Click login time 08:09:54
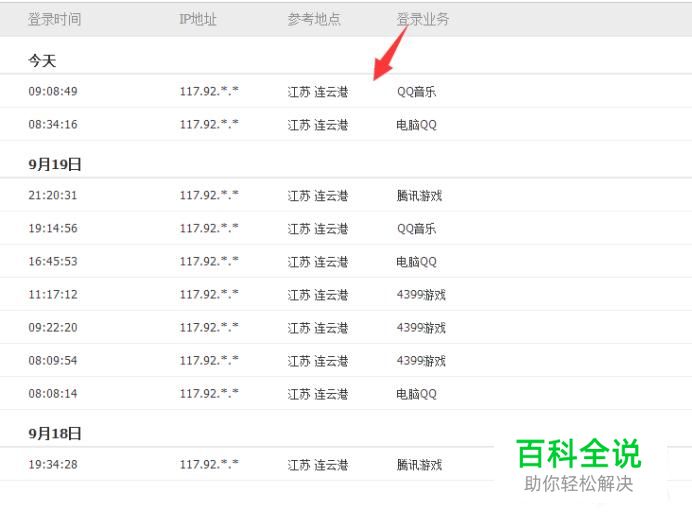This screenshot has width=692, height=528. (53, 361)
